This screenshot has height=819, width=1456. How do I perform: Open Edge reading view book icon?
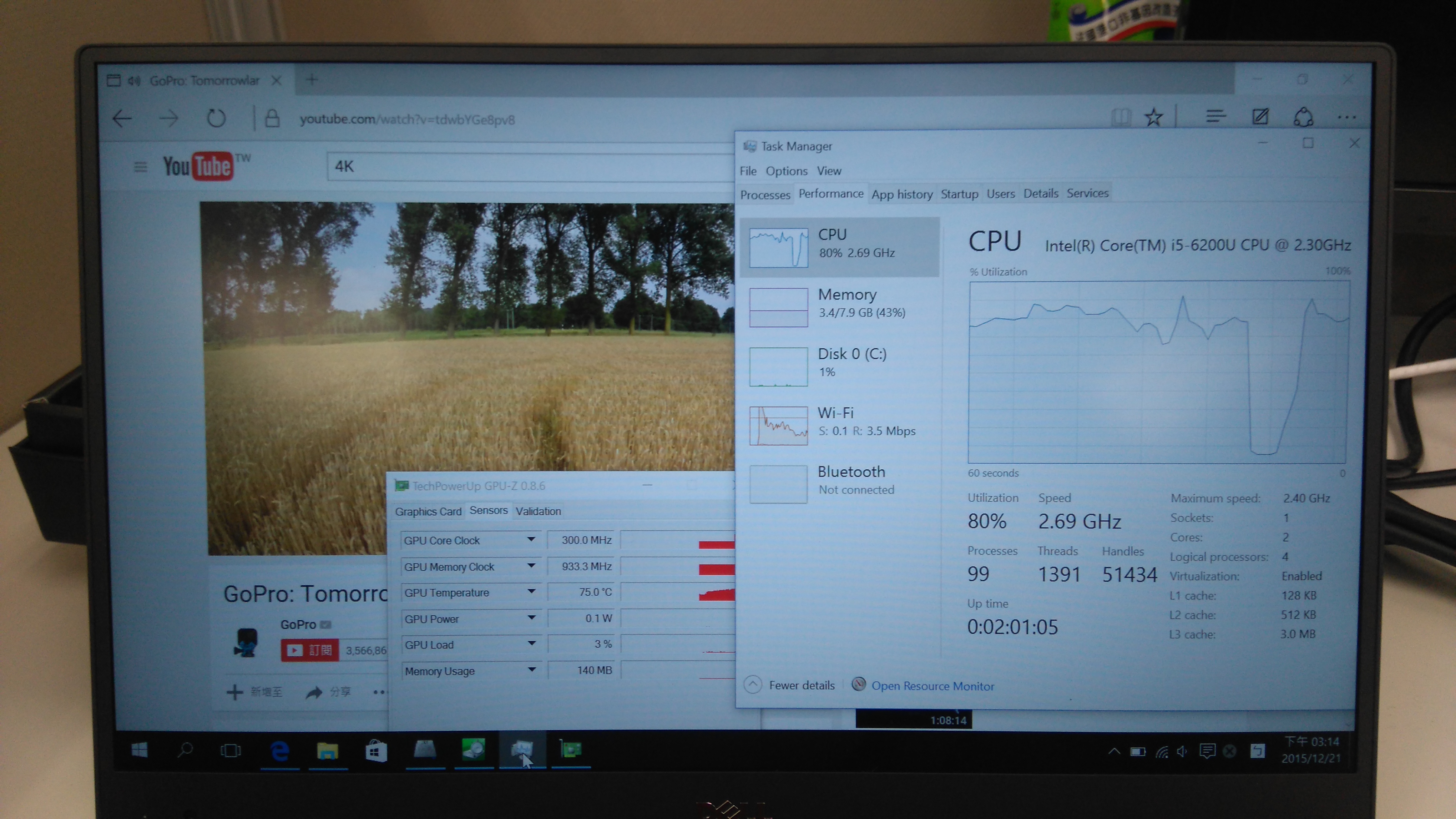pos(1121,118)
